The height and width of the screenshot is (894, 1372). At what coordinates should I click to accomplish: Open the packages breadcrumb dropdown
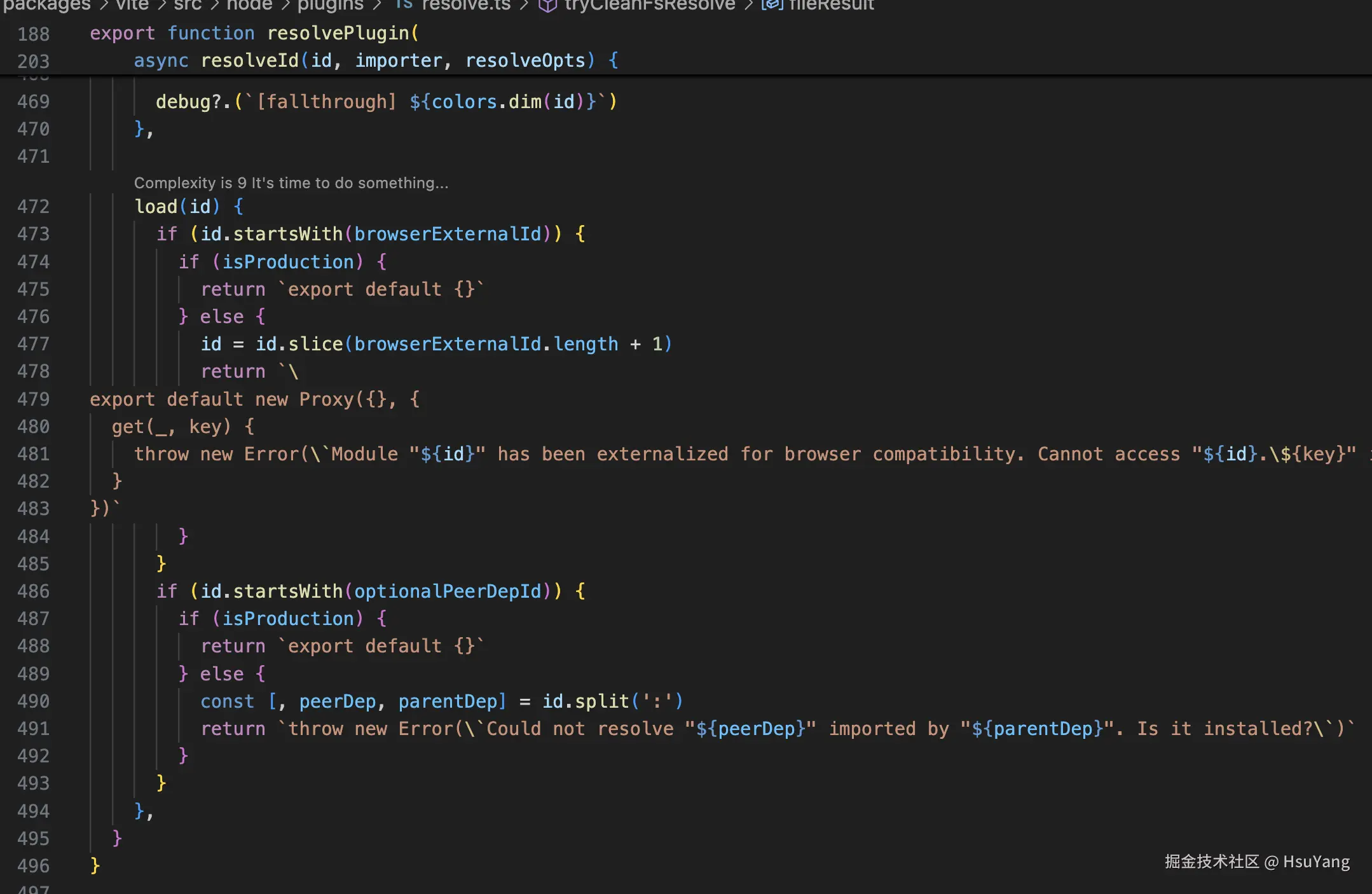coord(47,5)
